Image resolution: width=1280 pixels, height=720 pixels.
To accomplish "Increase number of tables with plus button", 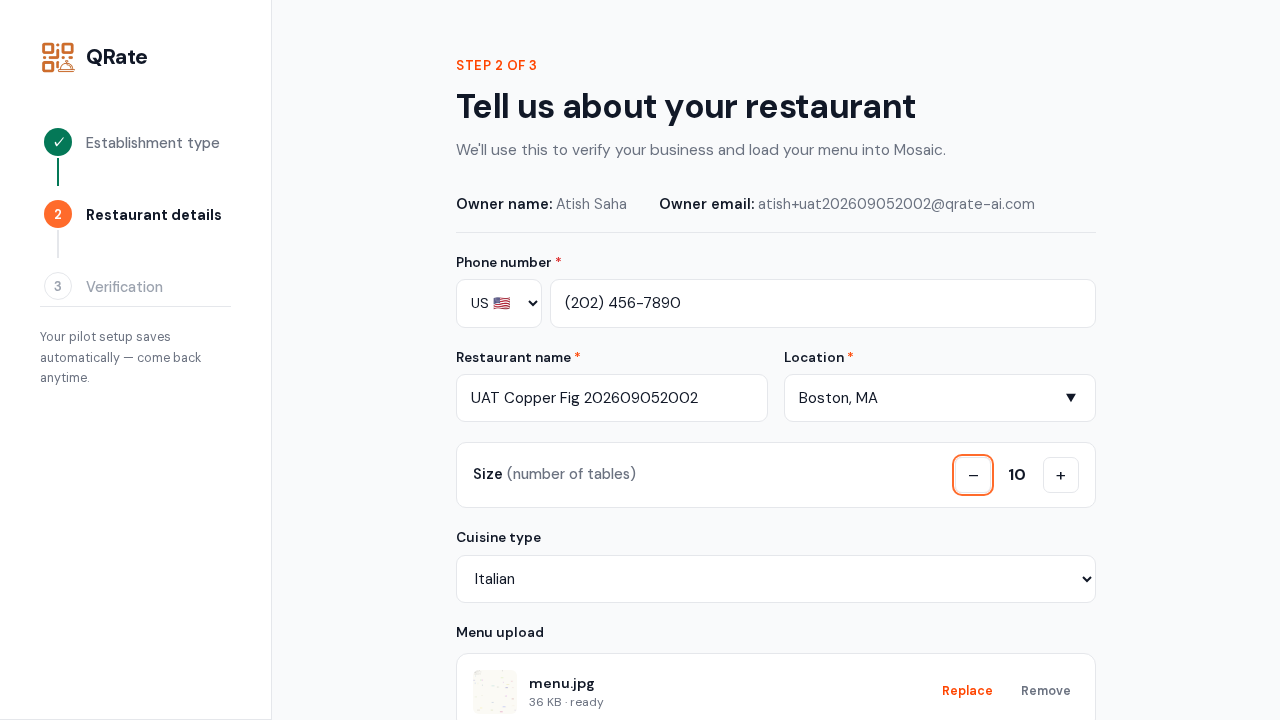I will coord(1061,475).
